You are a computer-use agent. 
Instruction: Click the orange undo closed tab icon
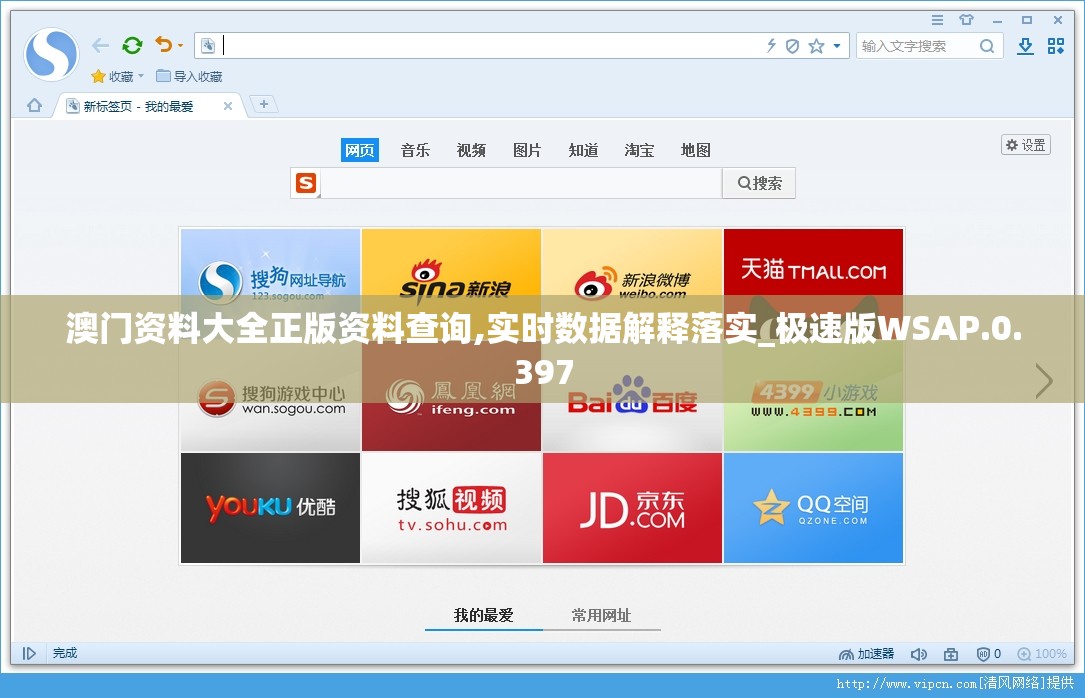pyautogui.click(x=163, y=45)
